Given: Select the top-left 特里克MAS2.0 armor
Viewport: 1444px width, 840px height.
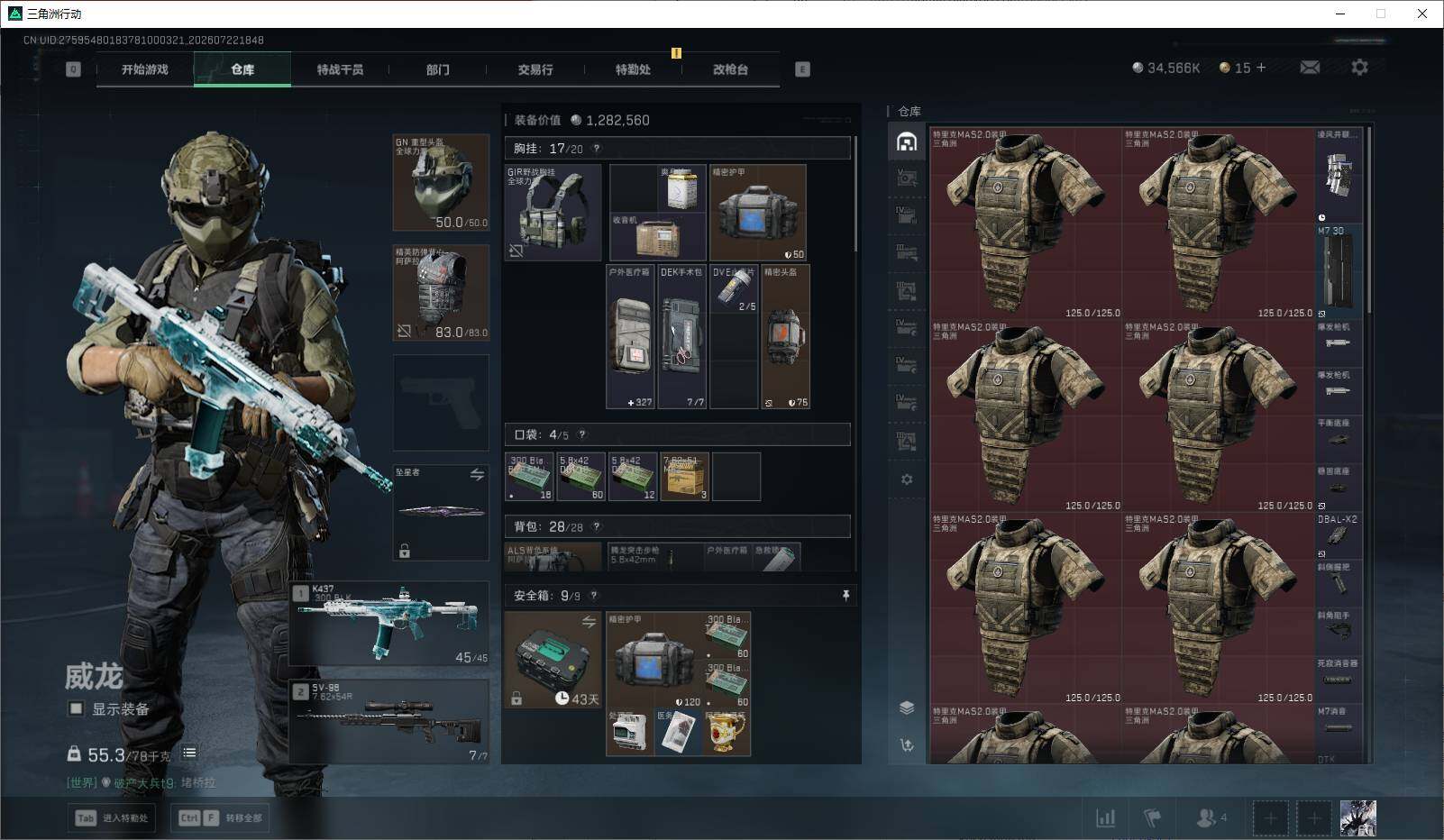Looking at the screenshot, I should coord(1026,224).
